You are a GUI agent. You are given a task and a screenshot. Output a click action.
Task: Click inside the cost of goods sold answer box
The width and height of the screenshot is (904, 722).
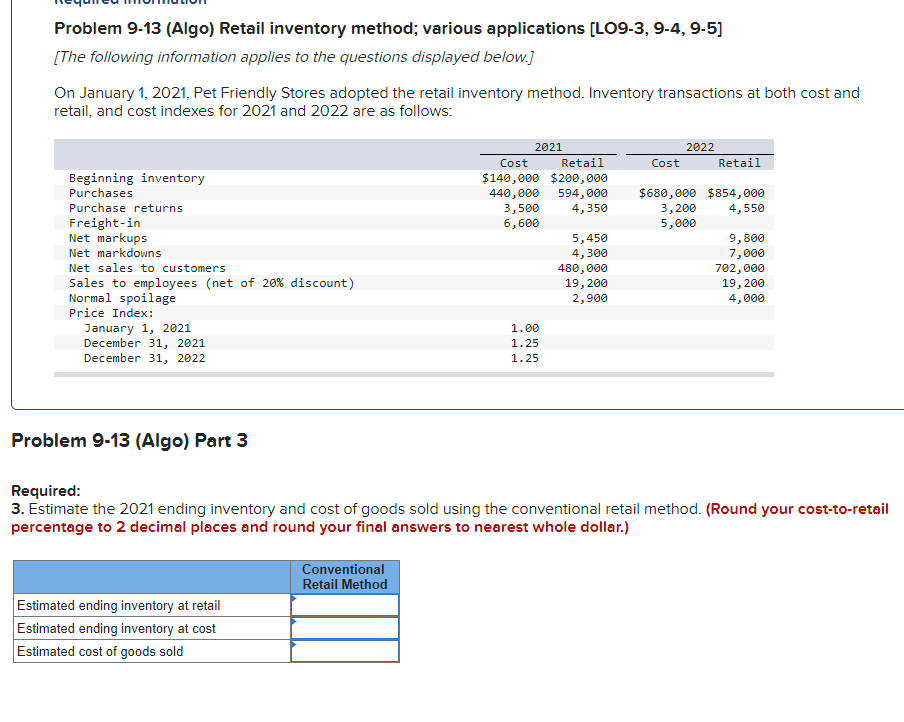pyautogui.click(x=345, y=650)
